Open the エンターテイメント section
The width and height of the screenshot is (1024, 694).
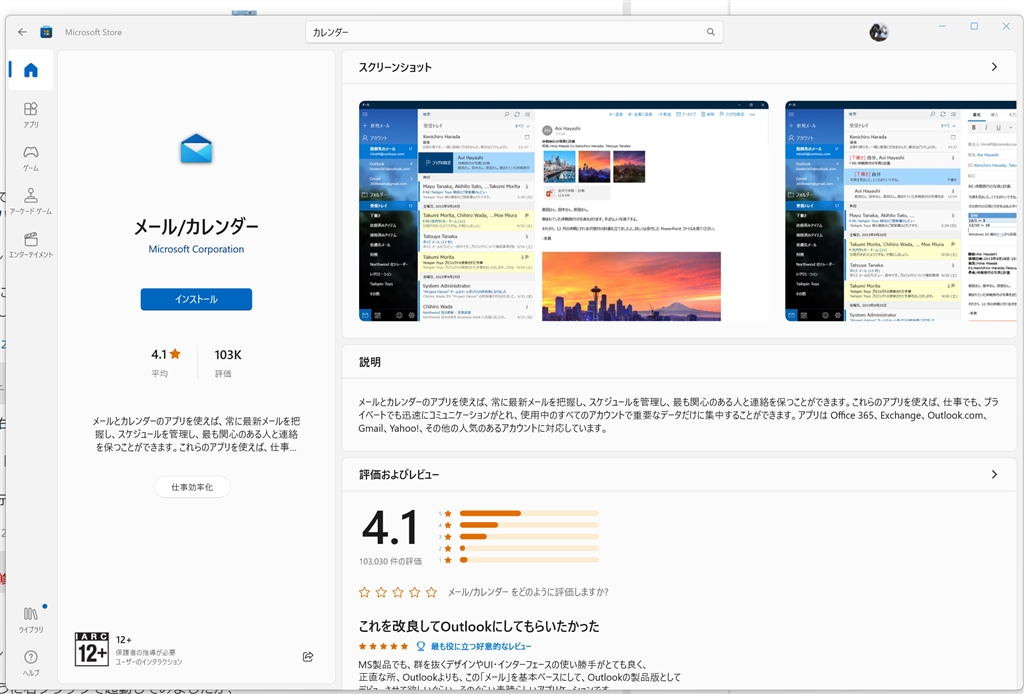coord(31,245)
